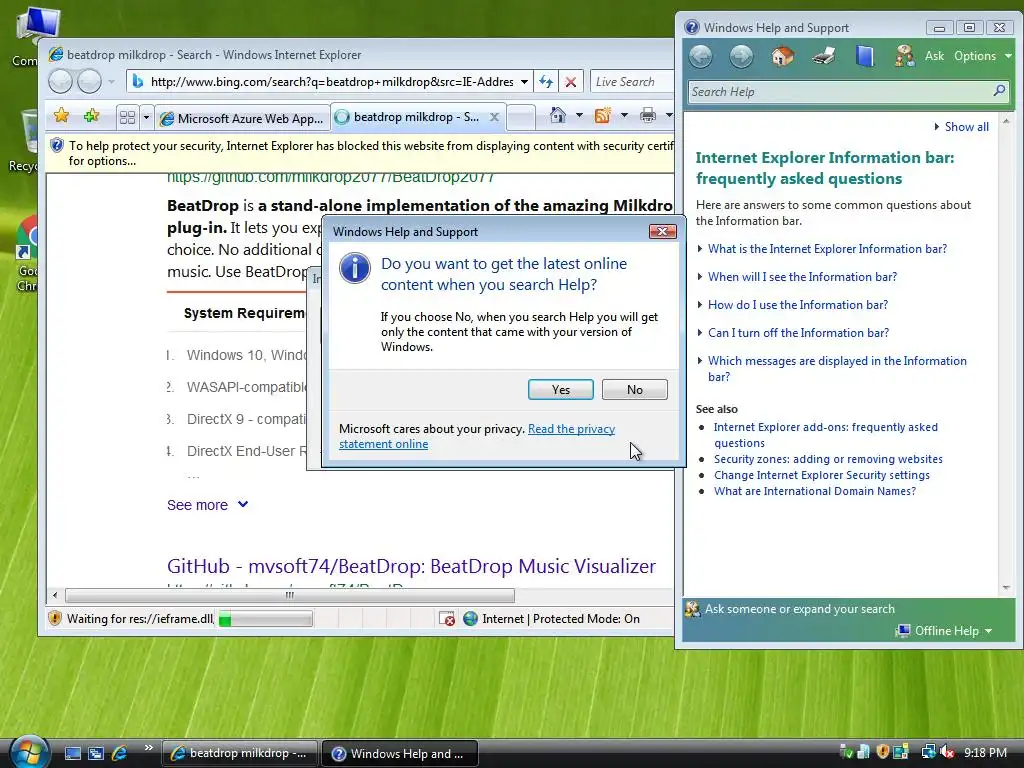Click the Print icon in IE toolbar
This screenshot has height=768, width=1024.
(647, 116)
